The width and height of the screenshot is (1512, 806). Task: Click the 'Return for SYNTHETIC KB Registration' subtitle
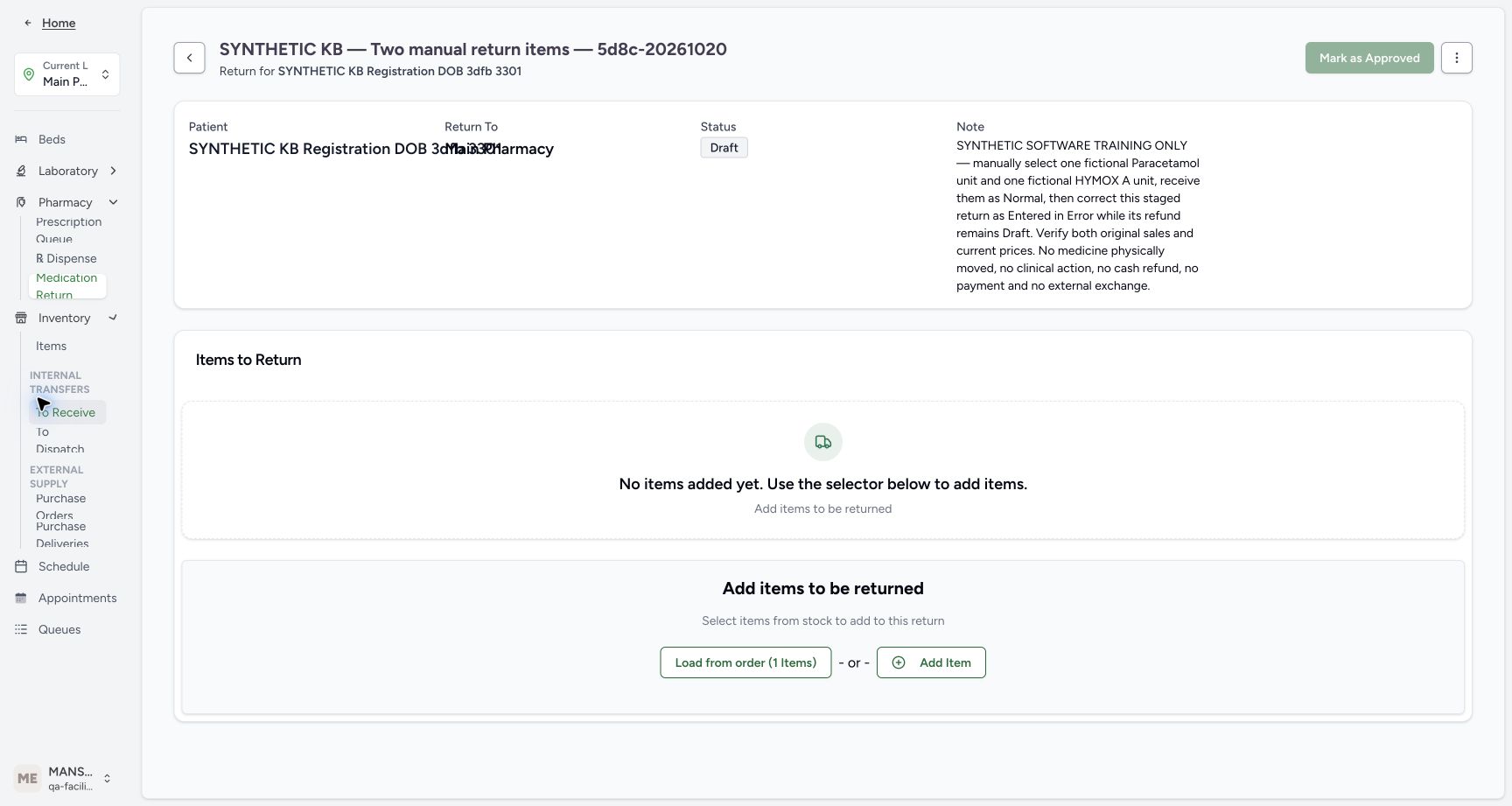(x=370, y=71)
